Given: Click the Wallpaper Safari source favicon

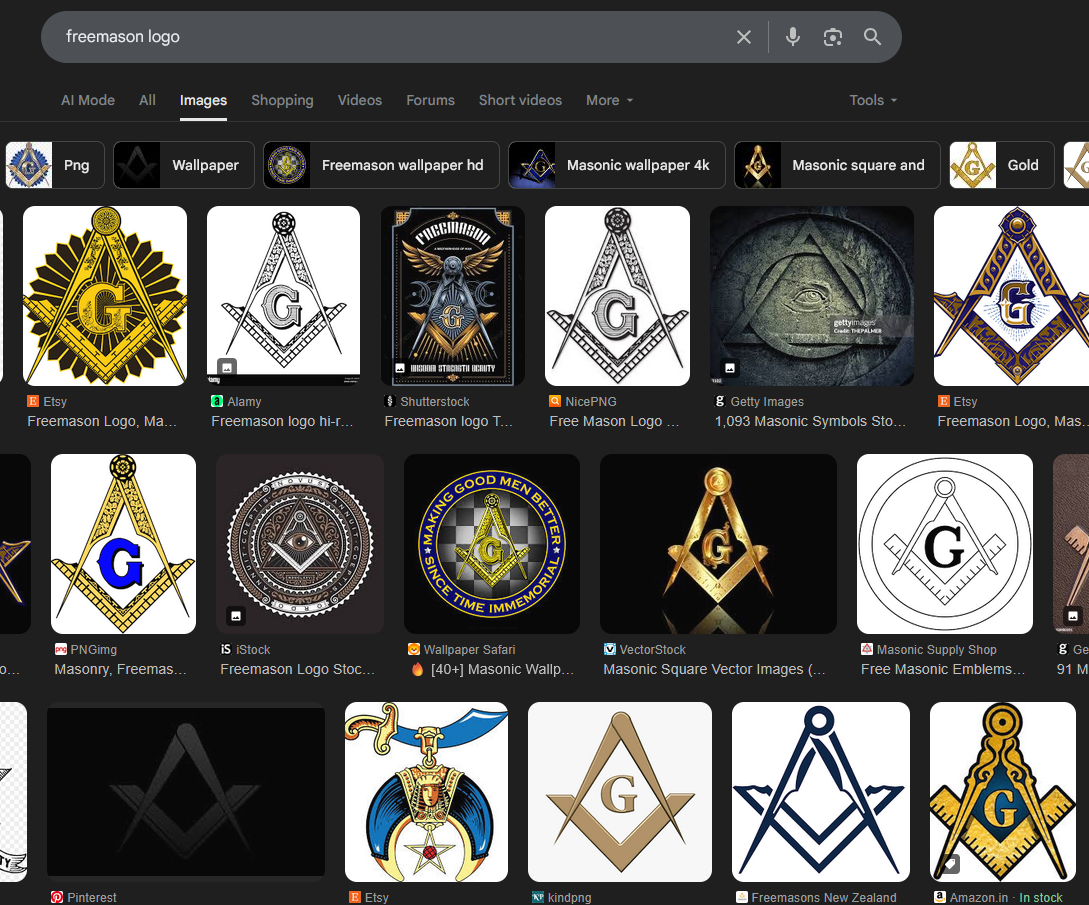Looking at the screenshot, I should (x=414, y=649).
